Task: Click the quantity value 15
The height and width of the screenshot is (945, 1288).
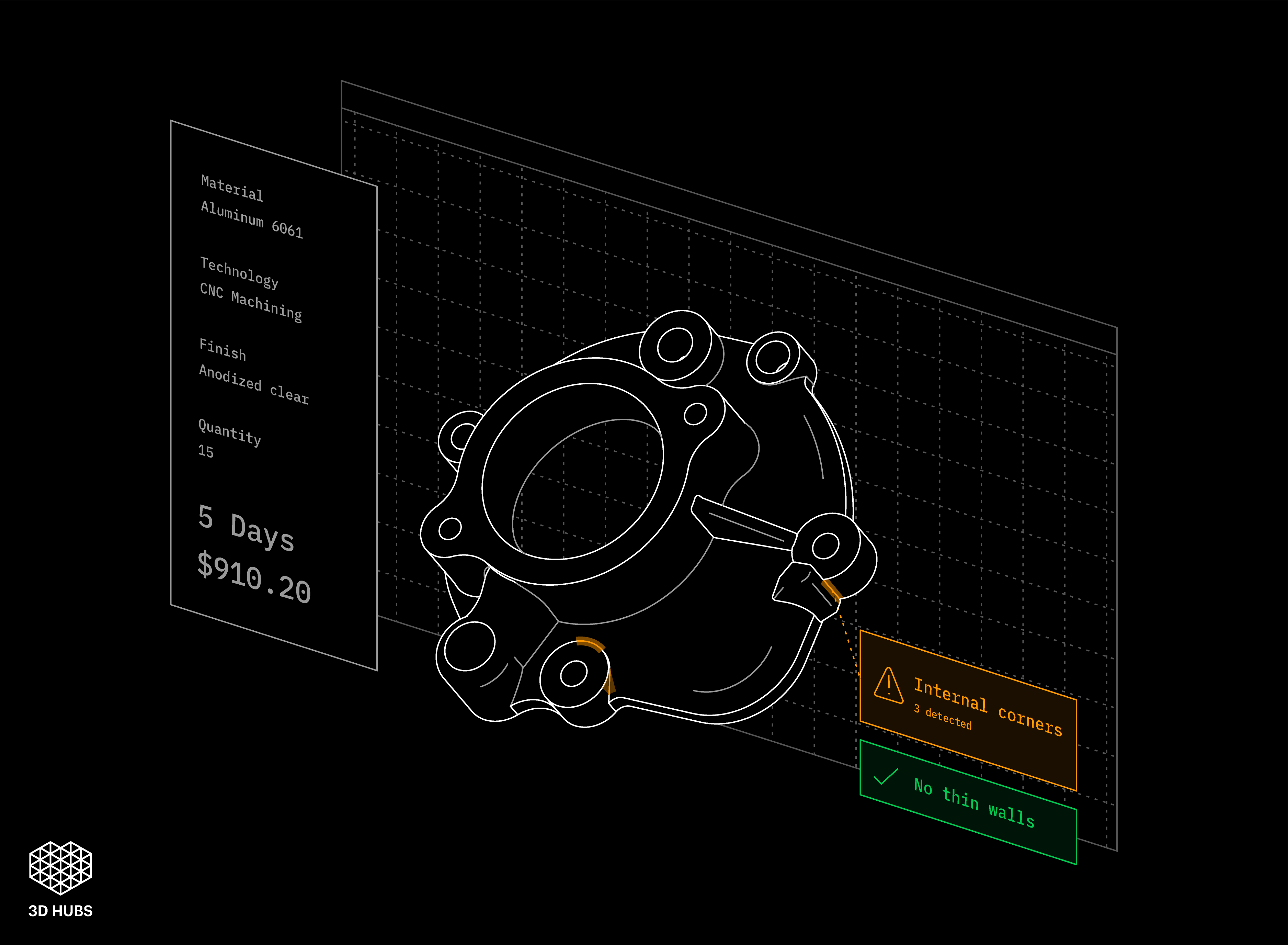Action: 206,451
